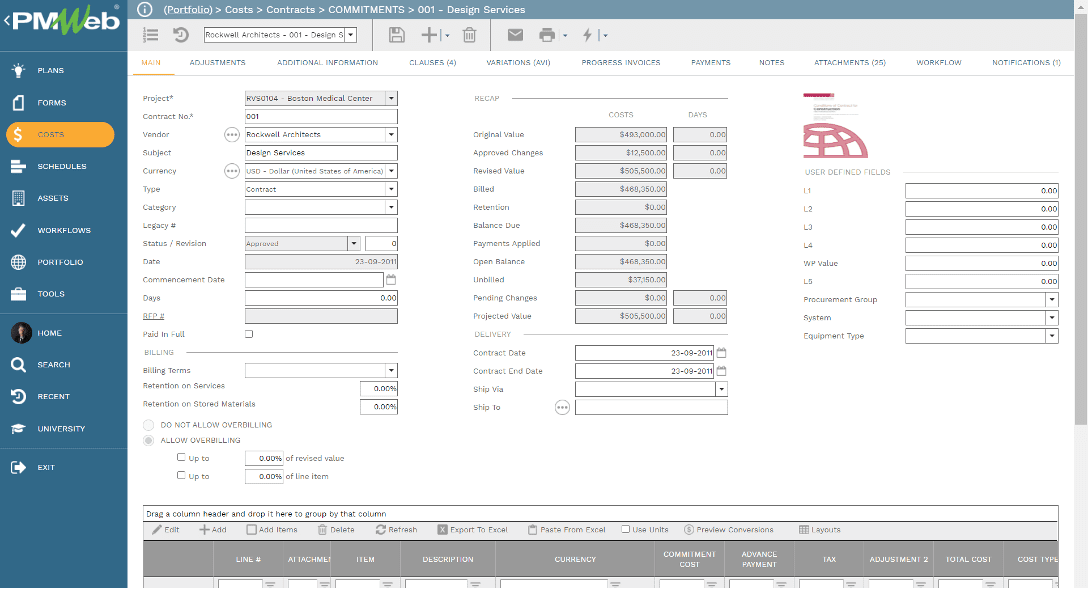Image resolution: width=1089 pixels, height=589 pixels.
Task: Save the commitment record
Action: 397,35
